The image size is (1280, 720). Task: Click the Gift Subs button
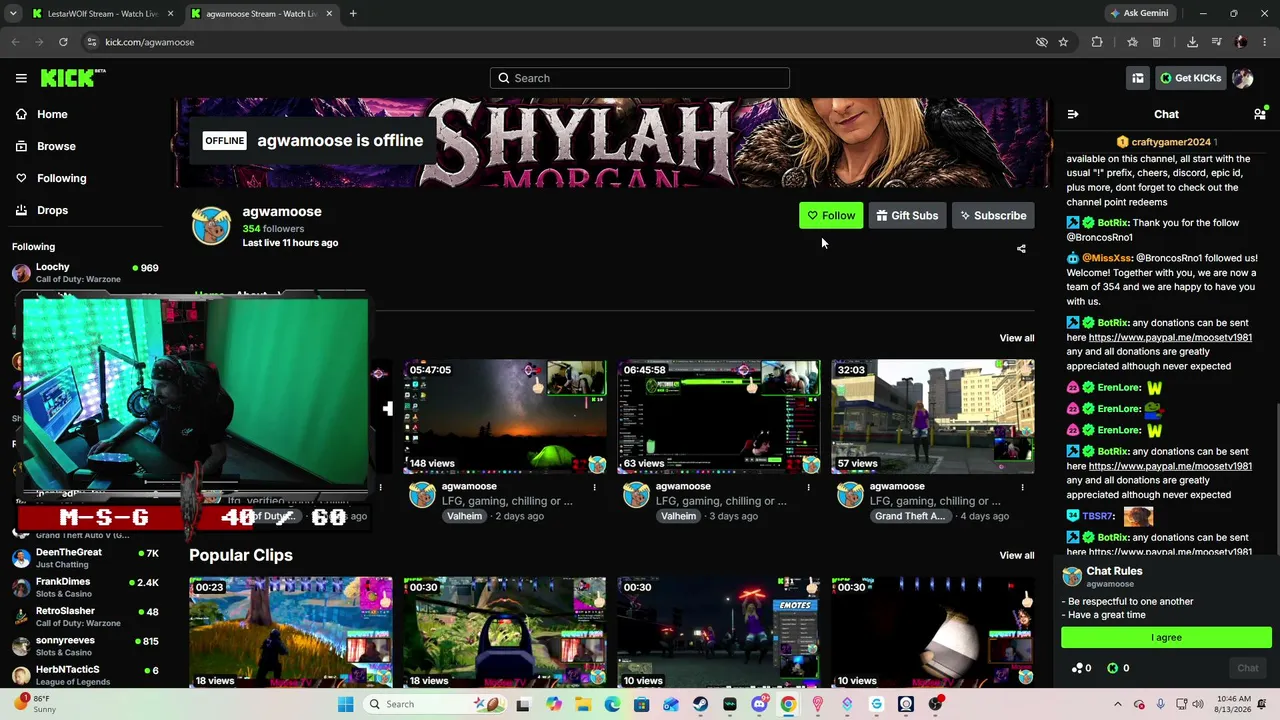pos(907,215)
